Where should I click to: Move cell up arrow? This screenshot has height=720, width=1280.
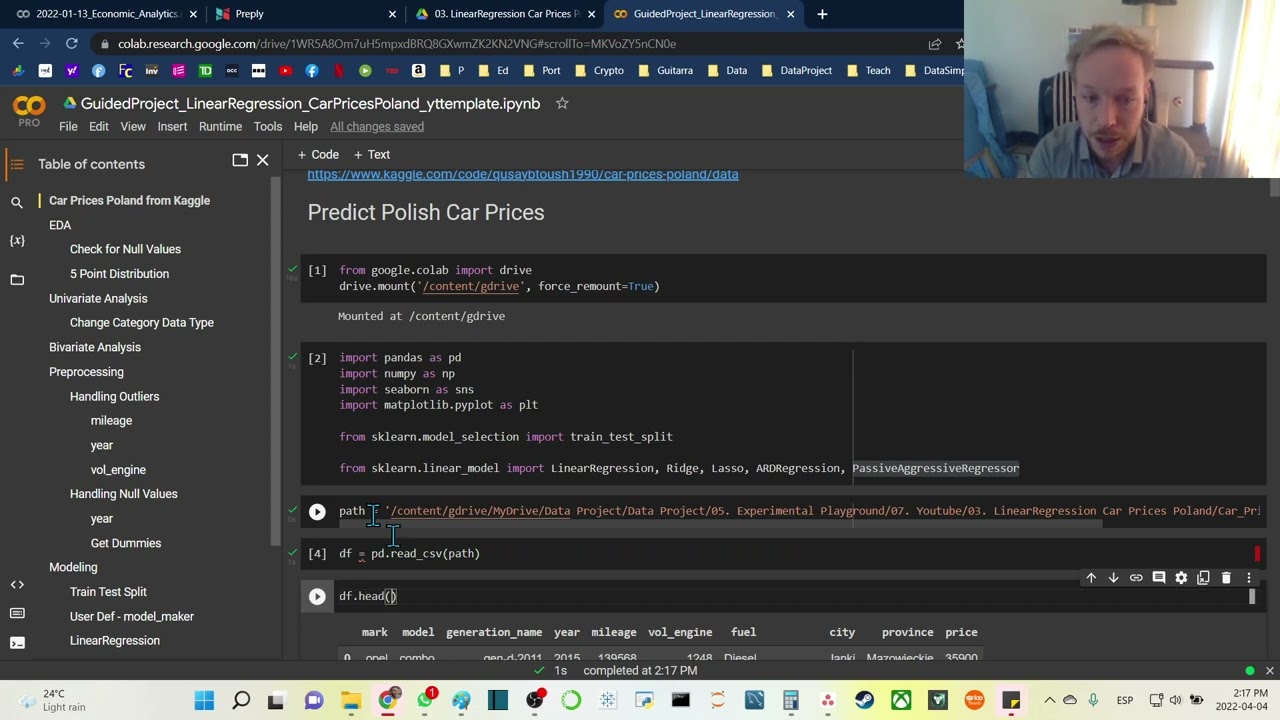pos(1091,578)
